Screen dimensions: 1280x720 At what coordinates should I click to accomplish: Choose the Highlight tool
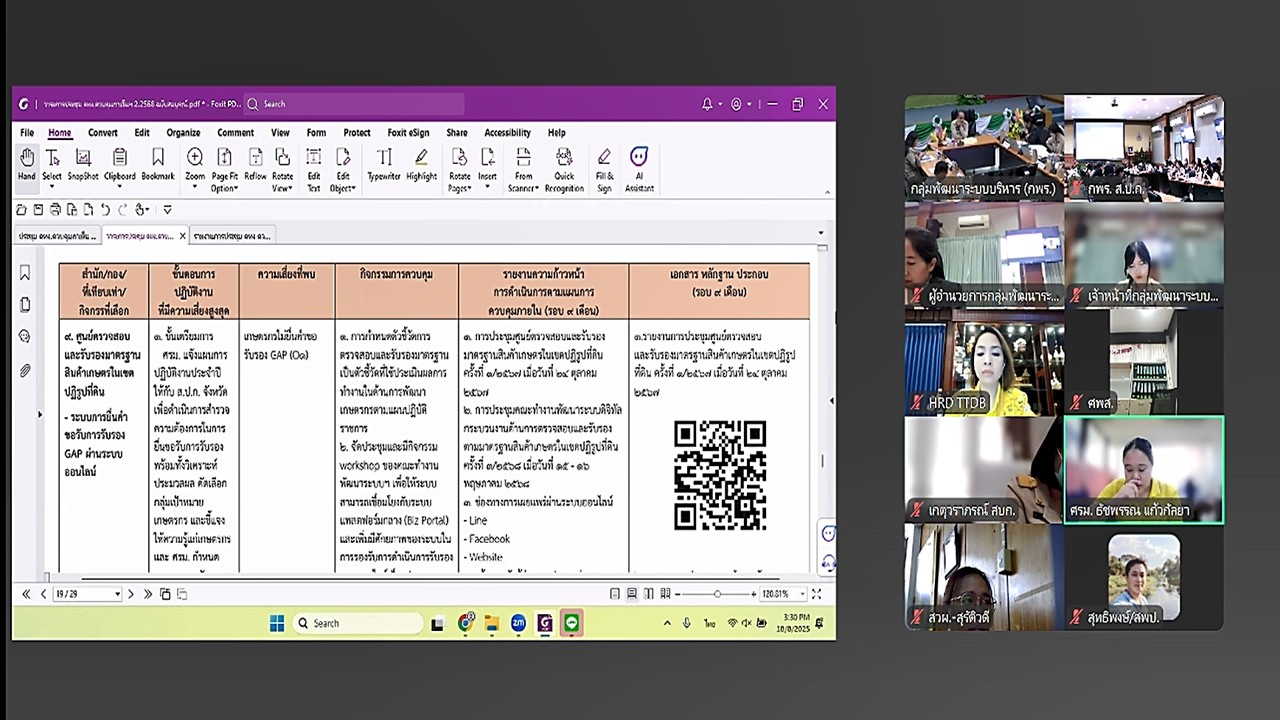(421, 165)
